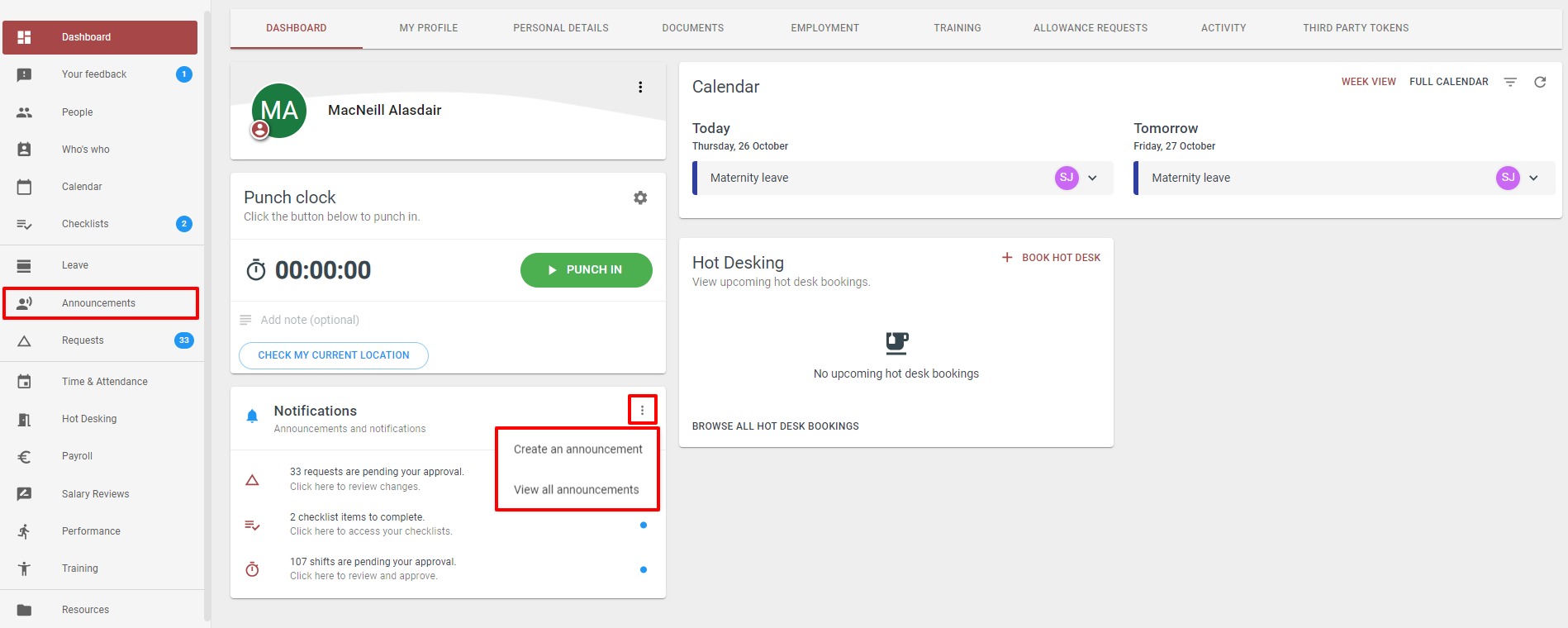Switch to the Personal Details tab
The height and width of the screenshot is (628, 1568).
coord(561,28)
